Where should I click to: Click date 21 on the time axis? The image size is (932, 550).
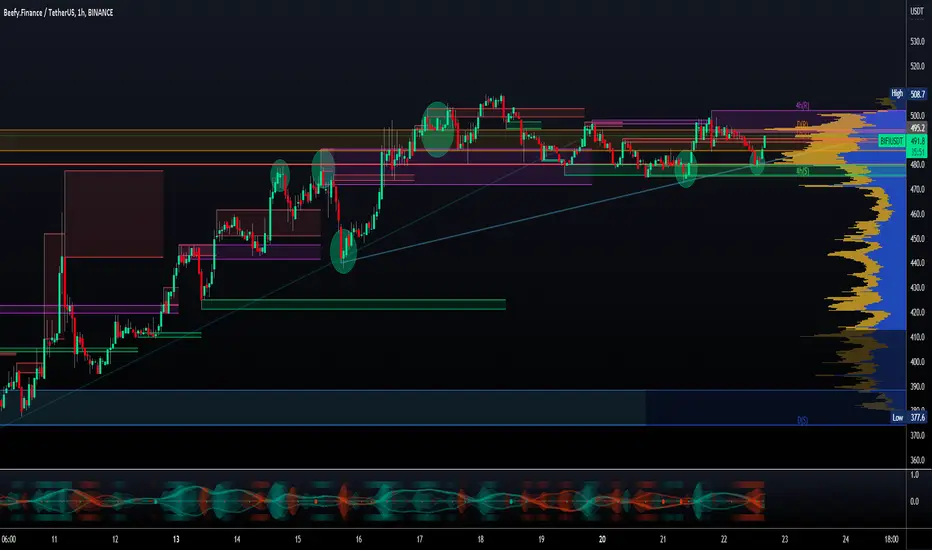click(663, 539)
